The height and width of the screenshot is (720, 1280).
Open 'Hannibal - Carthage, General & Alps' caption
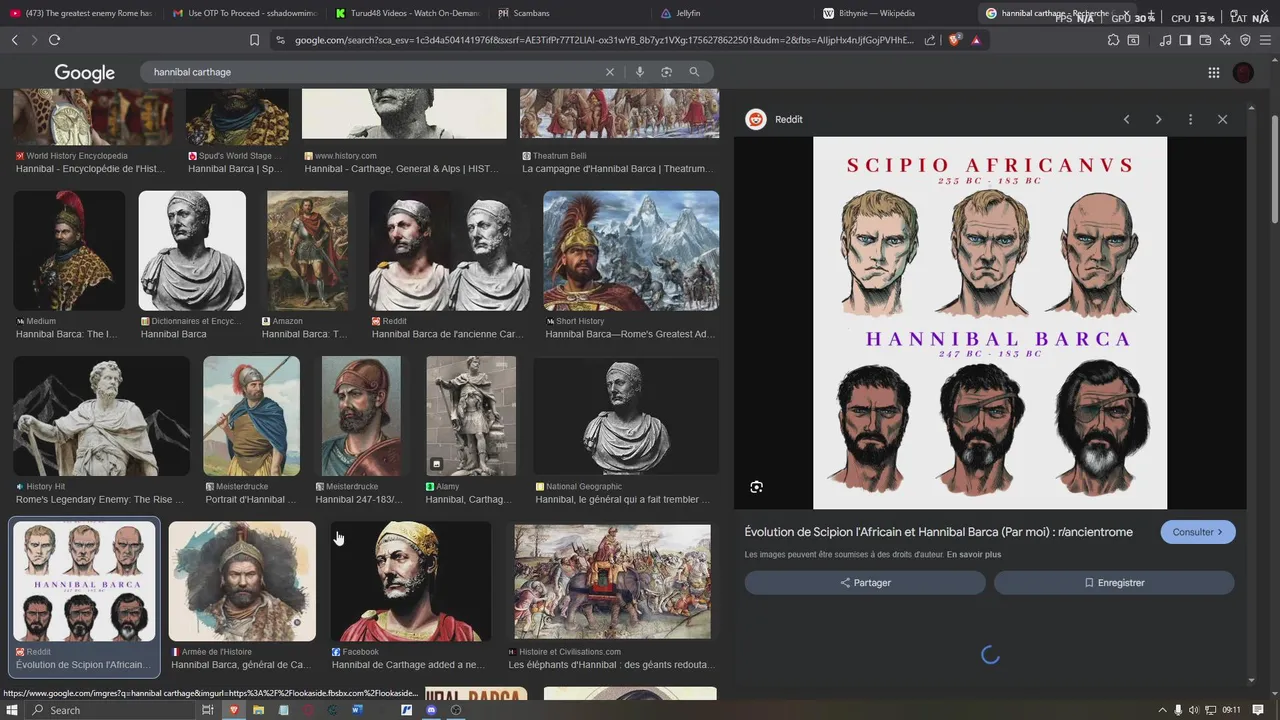pyautogui.click(x=401, y=169)
